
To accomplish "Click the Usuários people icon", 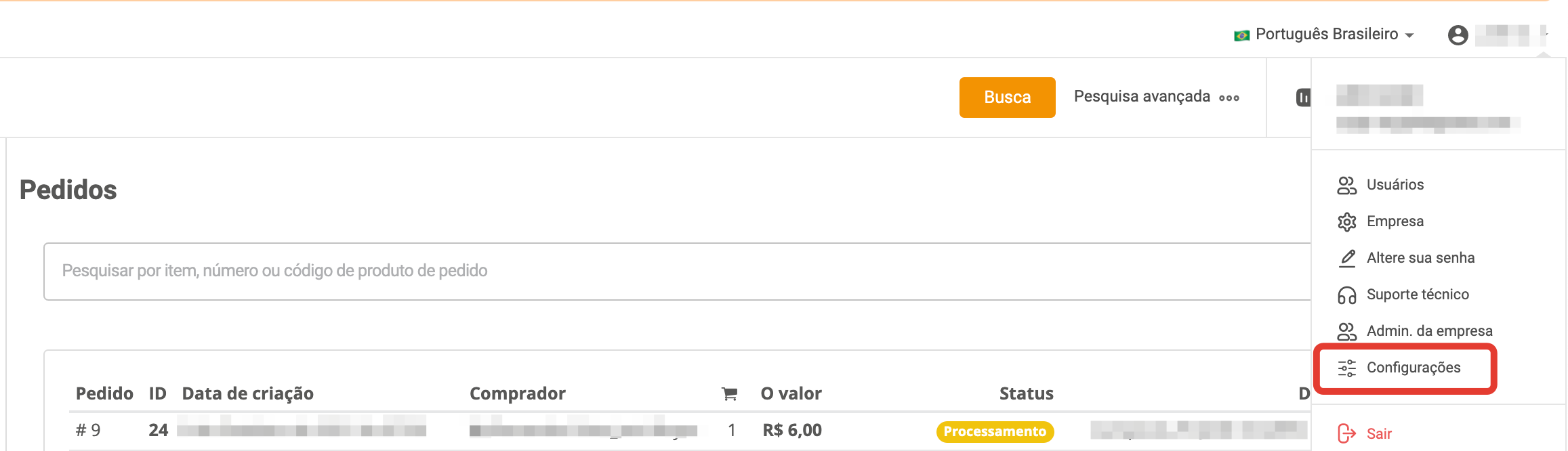I will click(x=1346, y=186).
